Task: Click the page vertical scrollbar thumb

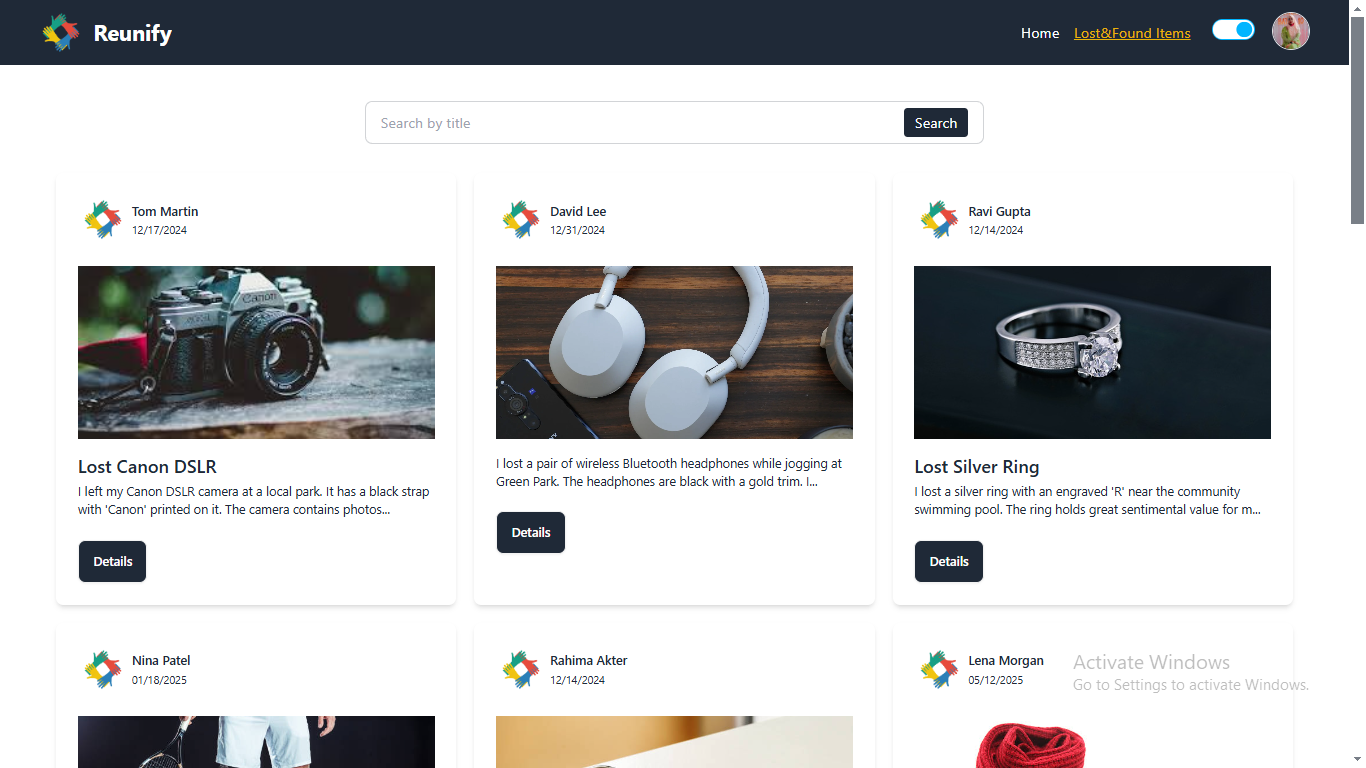Action: (x=1357, y=120)
